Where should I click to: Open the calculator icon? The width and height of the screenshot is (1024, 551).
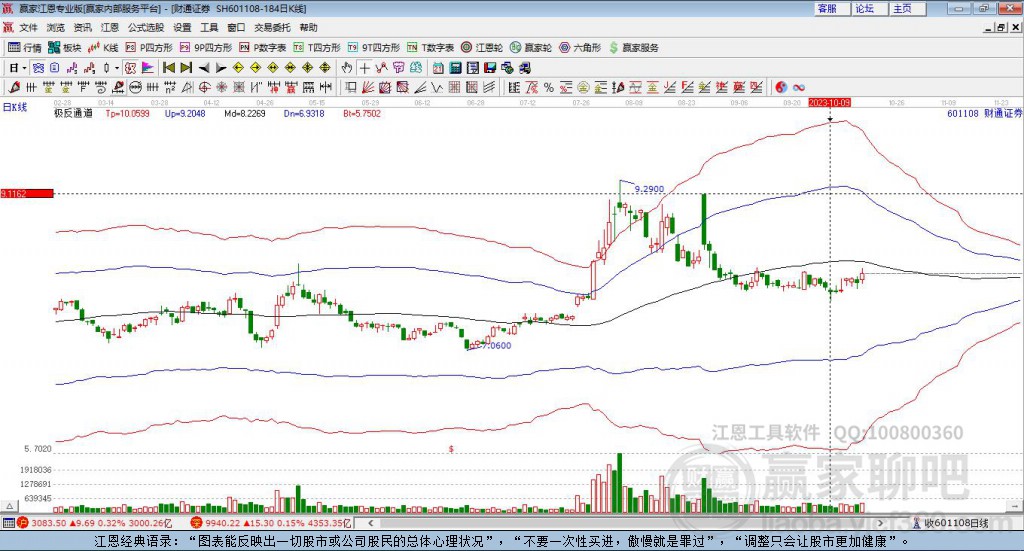455,68
